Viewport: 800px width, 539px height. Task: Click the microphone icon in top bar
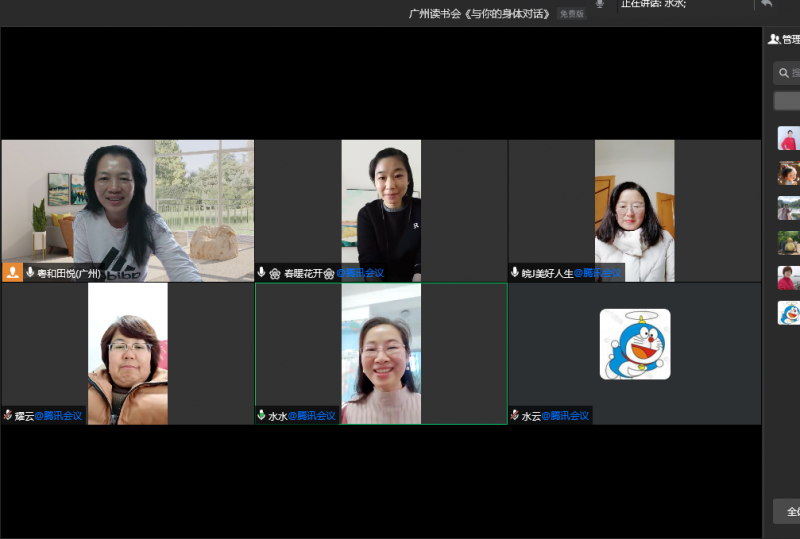click(x=600, y=4)
